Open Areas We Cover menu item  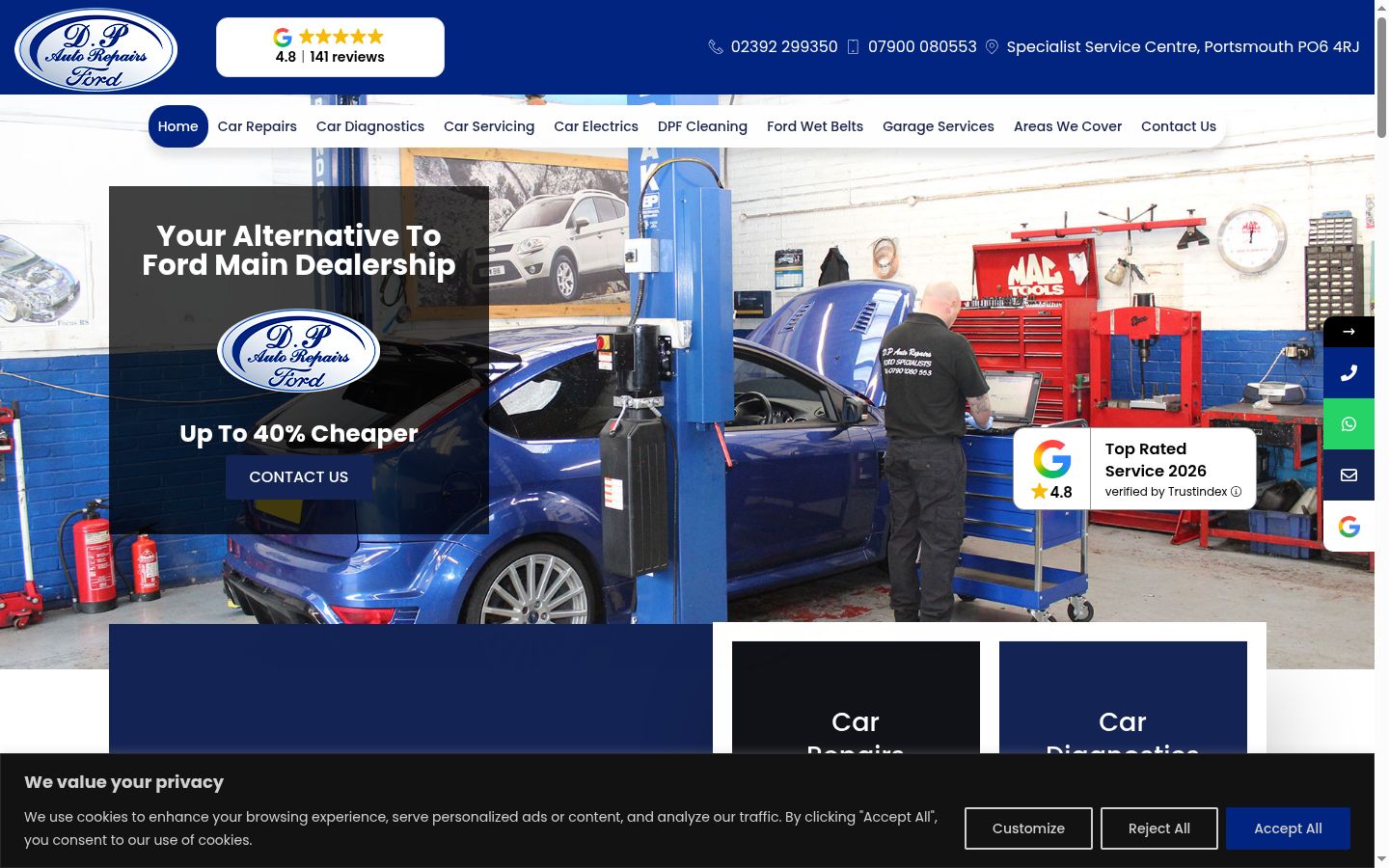[x=1068, y=126]
